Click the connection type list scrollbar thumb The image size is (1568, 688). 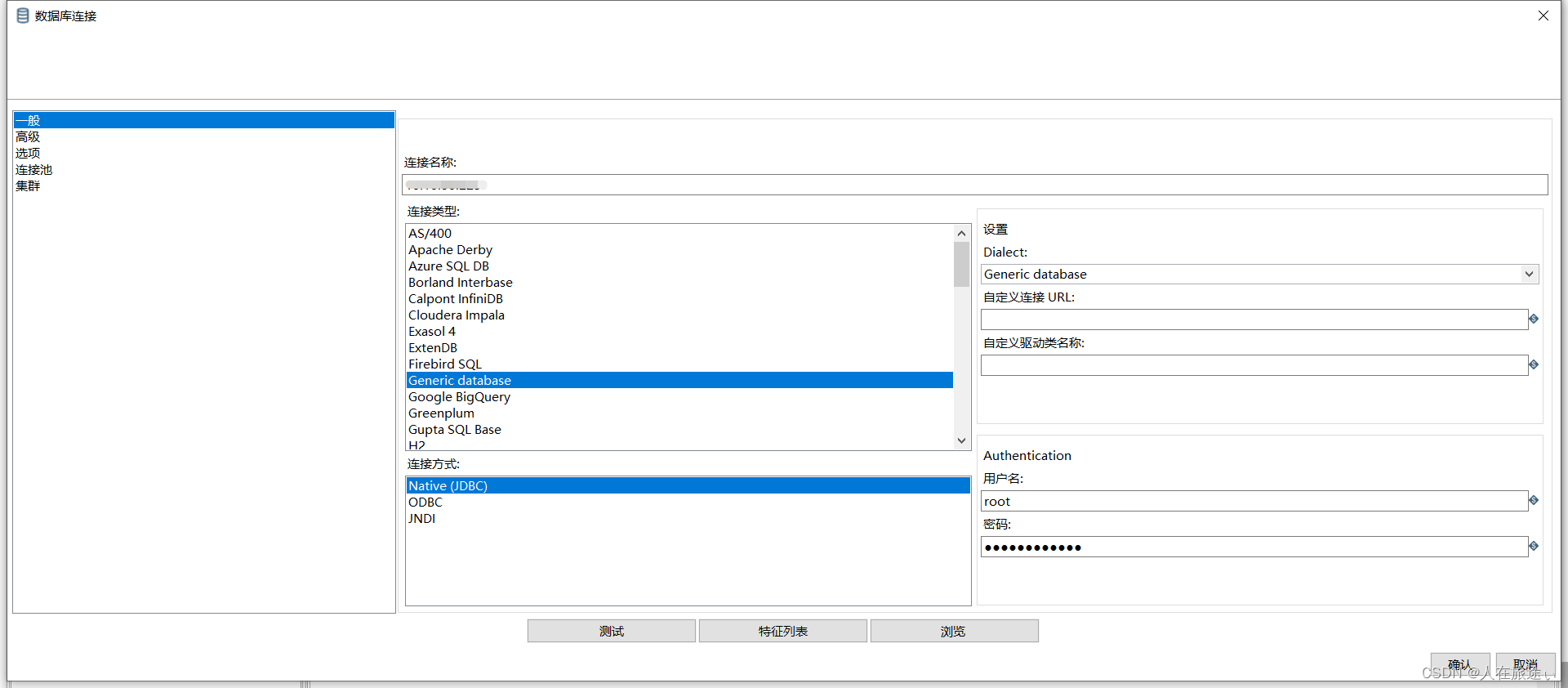pos(961,265)
